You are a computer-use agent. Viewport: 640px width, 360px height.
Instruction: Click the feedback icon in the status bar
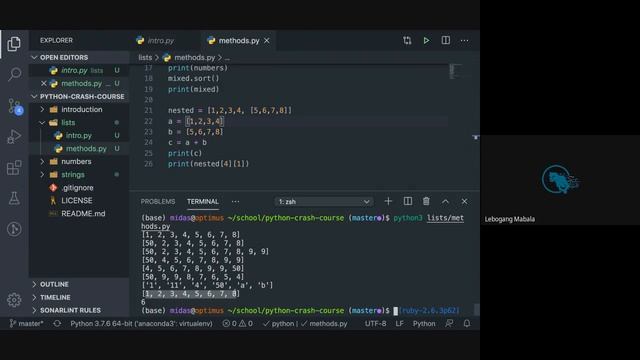[449, 323]
